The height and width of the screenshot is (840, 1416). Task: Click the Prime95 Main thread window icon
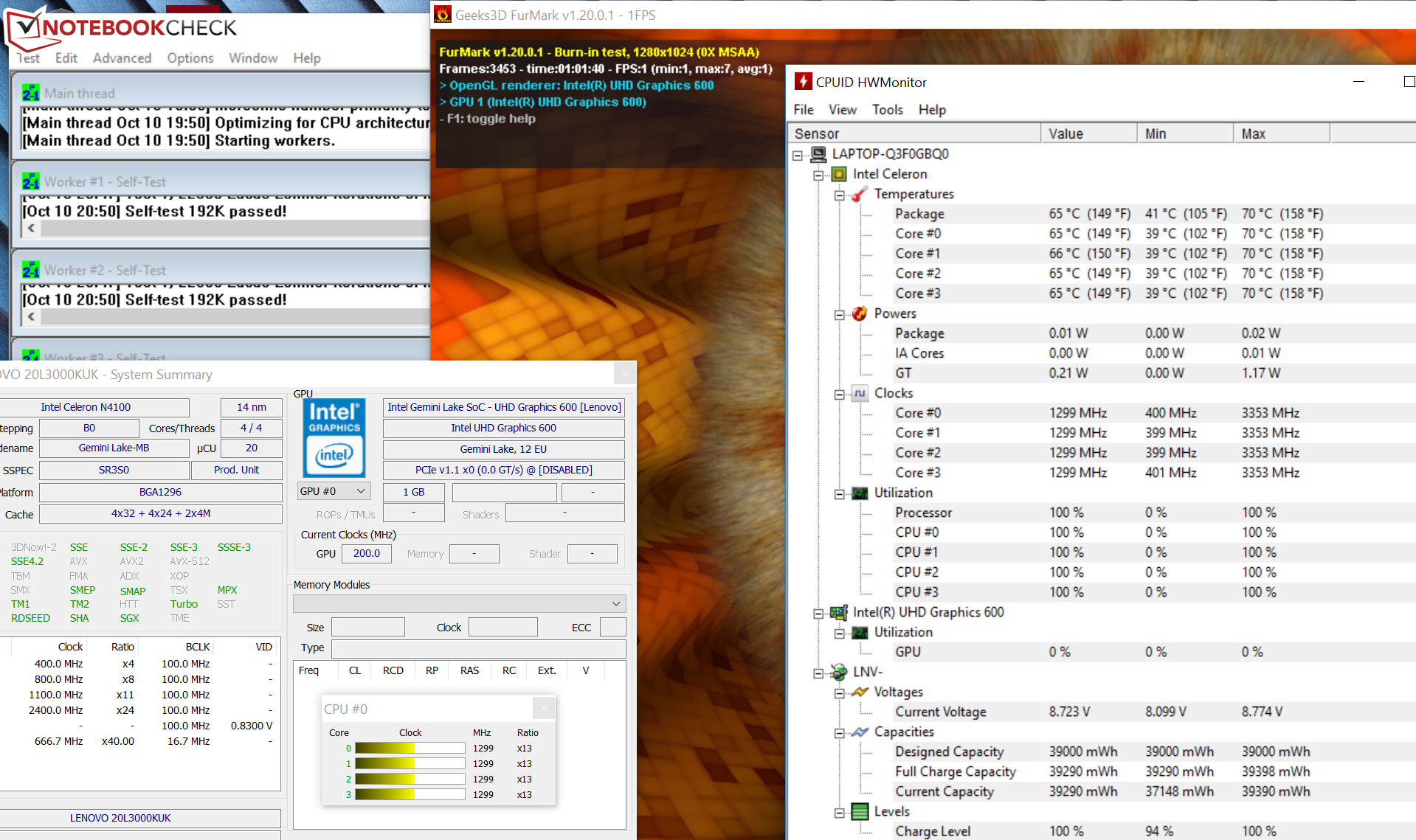pyautogui.click(x=30, y=94)
